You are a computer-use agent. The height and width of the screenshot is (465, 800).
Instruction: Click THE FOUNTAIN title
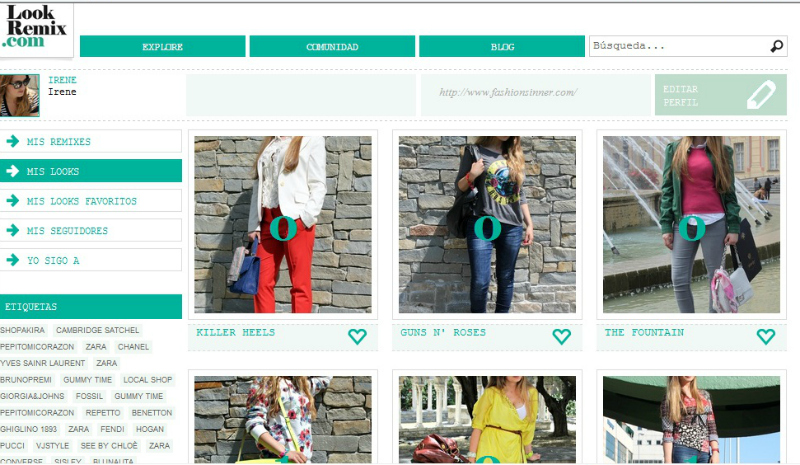pyautogui.click(x=644, y=332)
